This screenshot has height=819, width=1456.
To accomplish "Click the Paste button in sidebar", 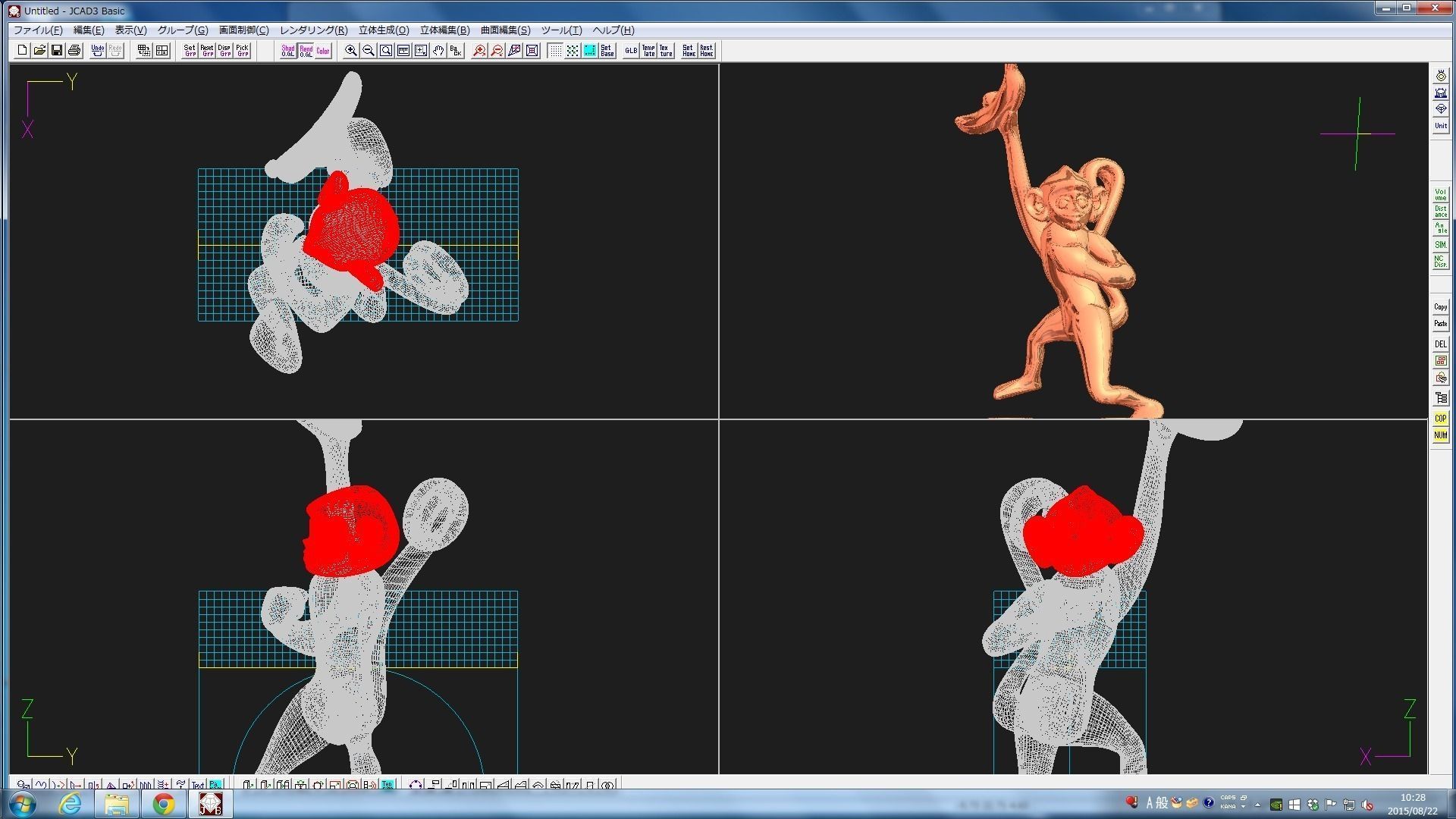I will (x=1440, y=324).
